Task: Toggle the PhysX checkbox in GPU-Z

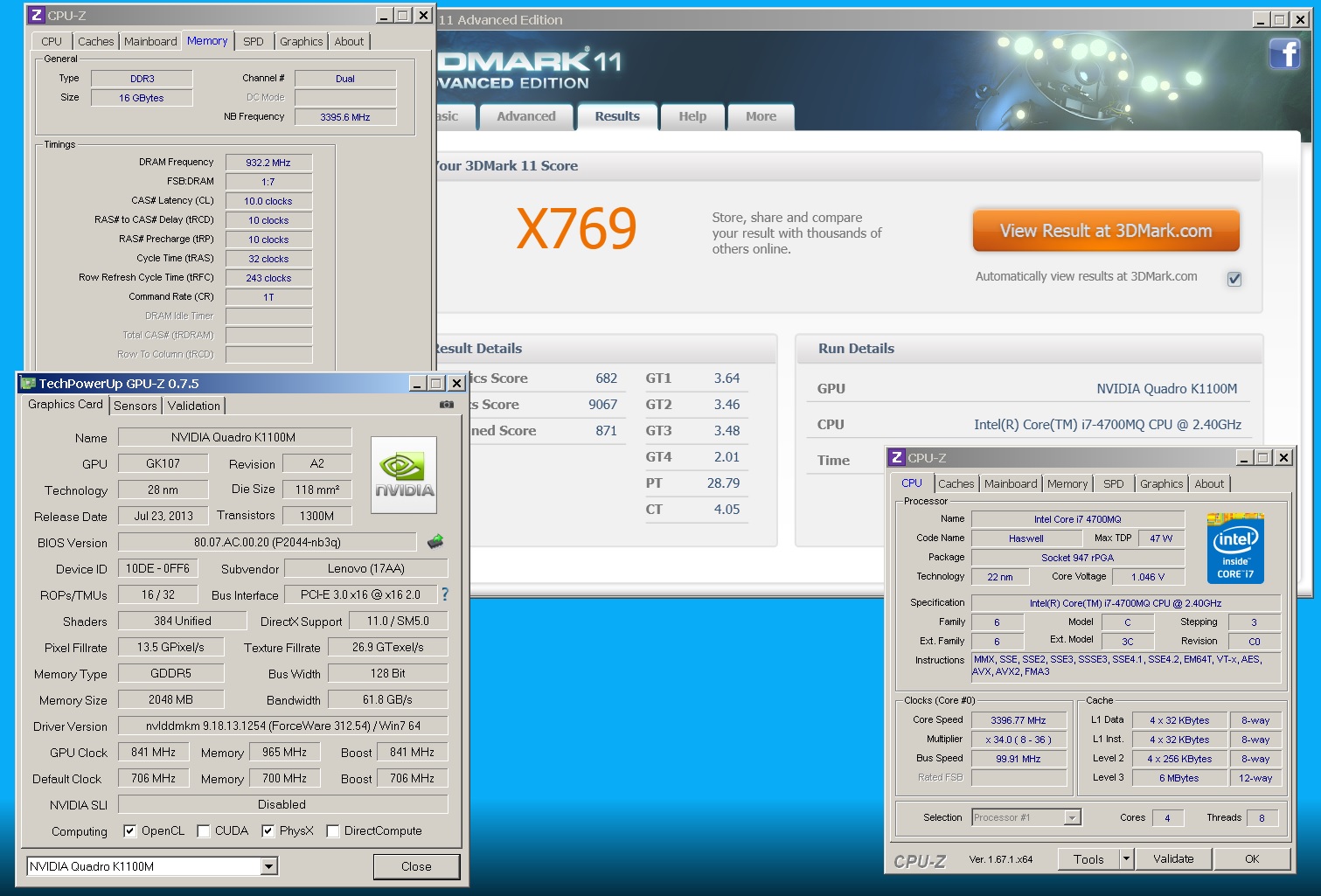Action: click(268, 830)
